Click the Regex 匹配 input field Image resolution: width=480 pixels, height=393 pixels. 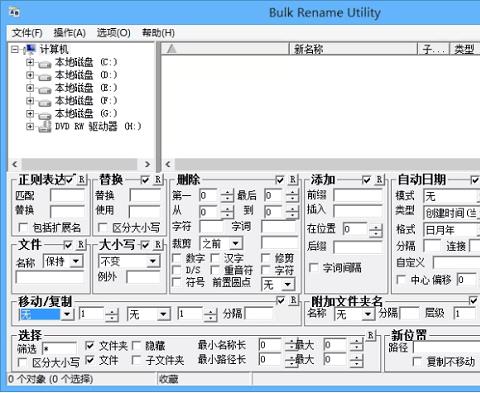click(x=68, y=195)
